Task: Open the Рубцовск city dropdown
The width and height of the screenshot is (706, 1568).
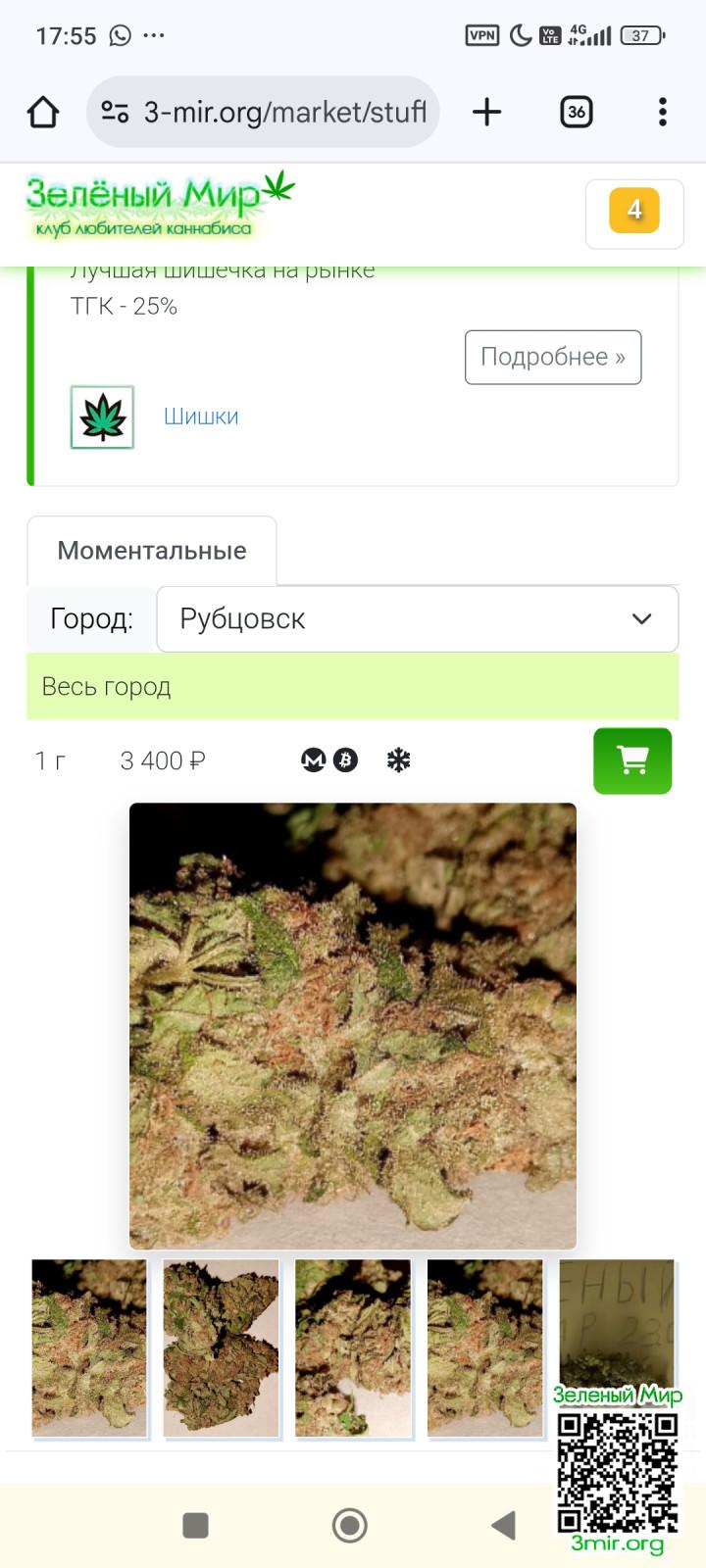Action: tap(418, 618)
